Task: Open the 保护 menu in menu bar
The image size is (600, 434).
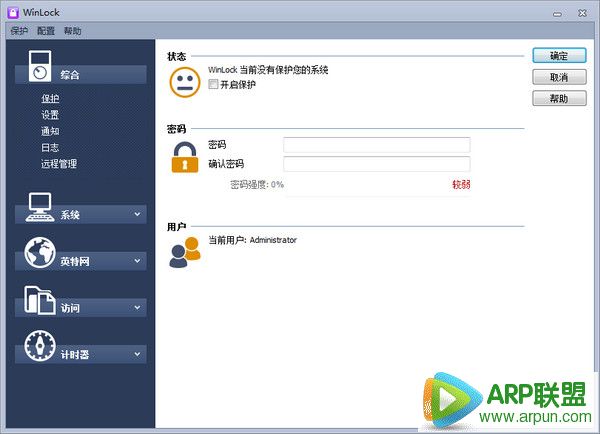Action: 19,31
